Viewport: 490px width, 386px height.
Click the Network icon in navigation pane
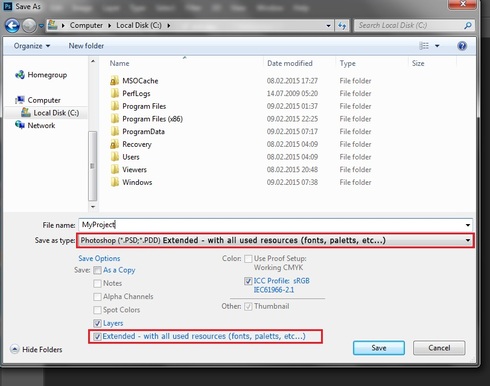(20, 125)
